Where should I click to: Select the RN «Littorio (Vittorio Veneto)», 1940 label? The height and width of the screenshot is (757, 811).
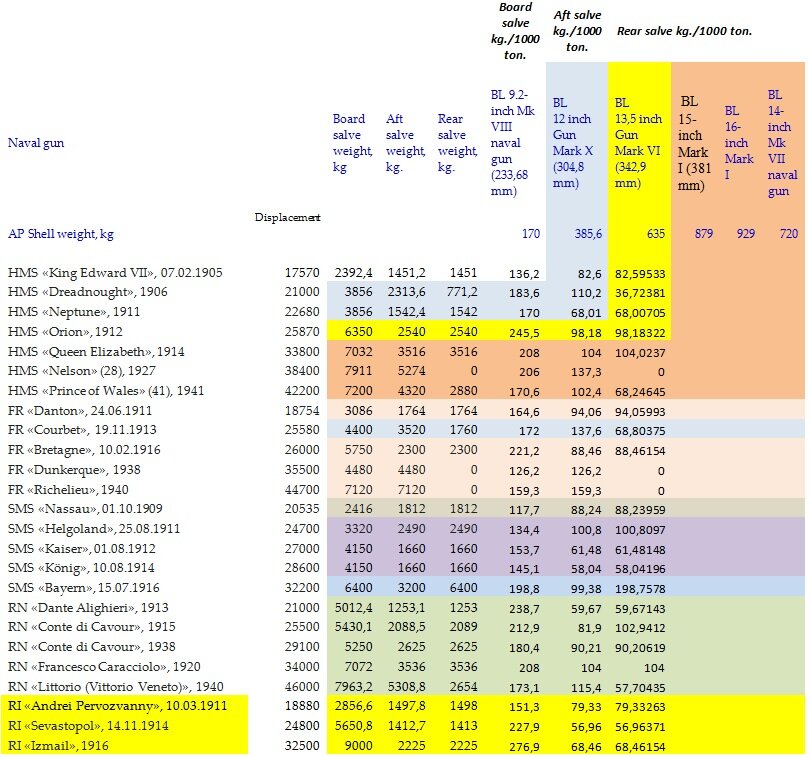(x=115, y=687)
